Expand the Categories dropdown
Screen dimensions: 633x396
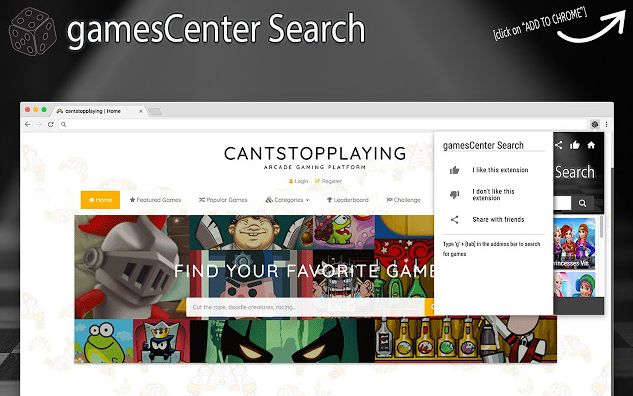pos(287,200)
